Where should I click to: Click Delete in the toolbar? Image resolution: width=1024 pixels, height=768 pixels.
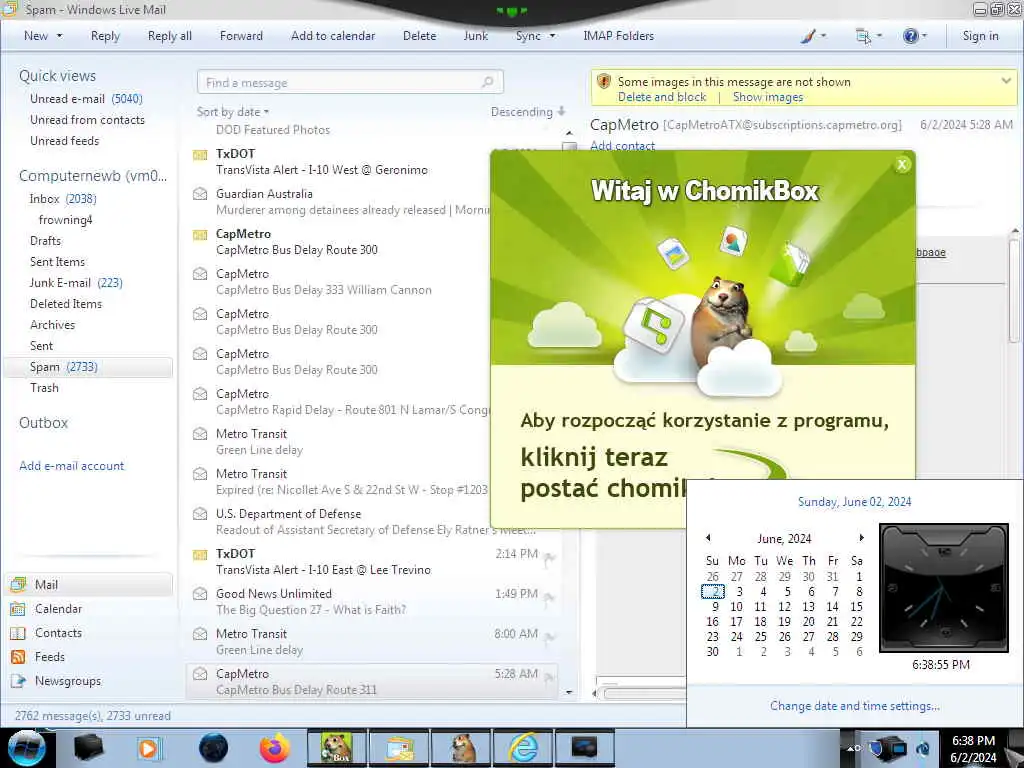[x=419, y=36]
